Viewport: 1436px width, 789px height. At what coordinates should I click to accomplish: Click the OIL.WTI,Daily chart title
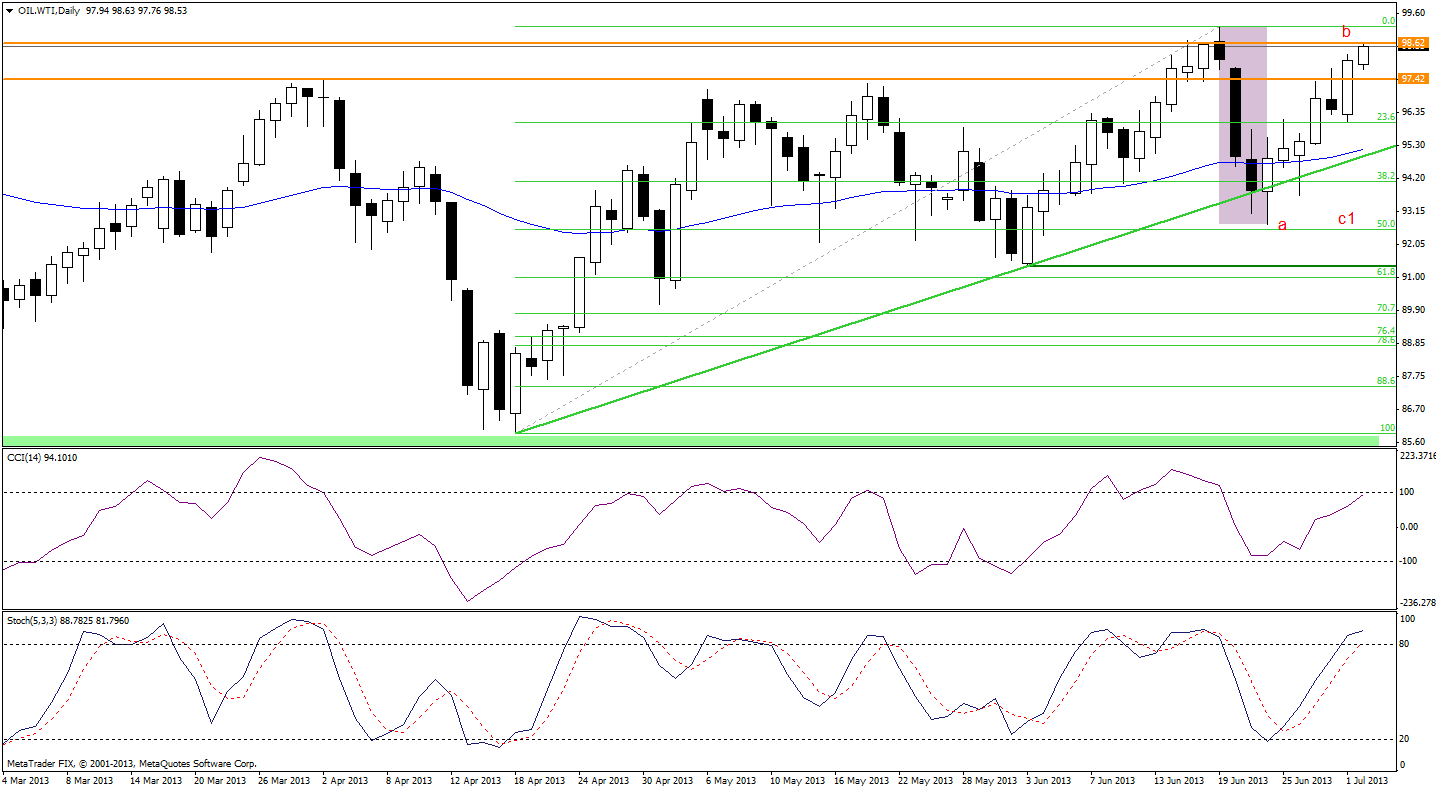coord(47,10)
